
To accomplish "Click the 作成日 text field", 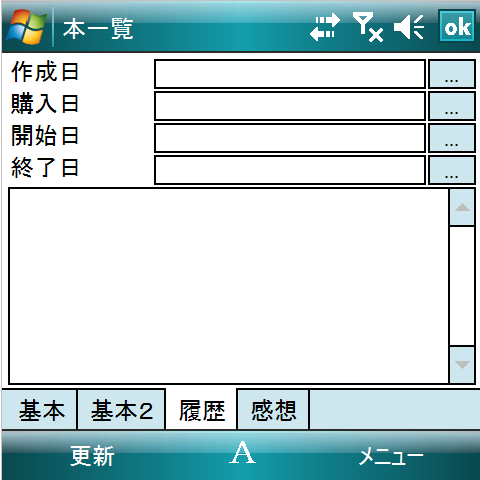I will click(x=290, y=74).
